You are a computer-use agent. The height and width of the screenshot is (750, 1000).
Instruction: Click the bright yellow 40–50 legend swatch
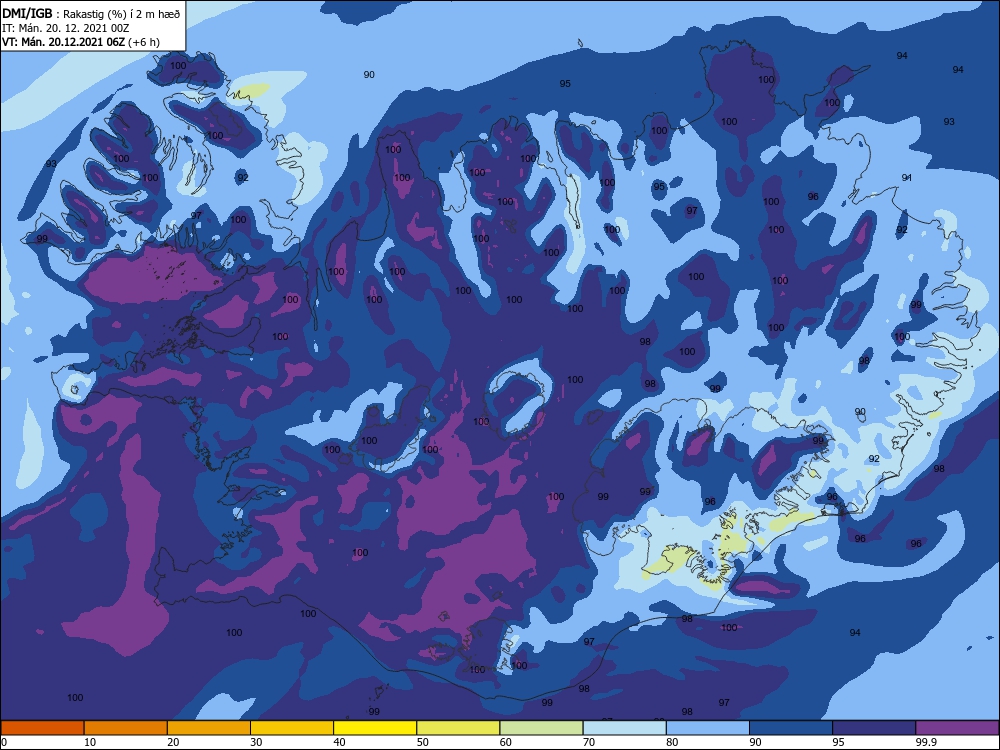click(x=375, y=728)
